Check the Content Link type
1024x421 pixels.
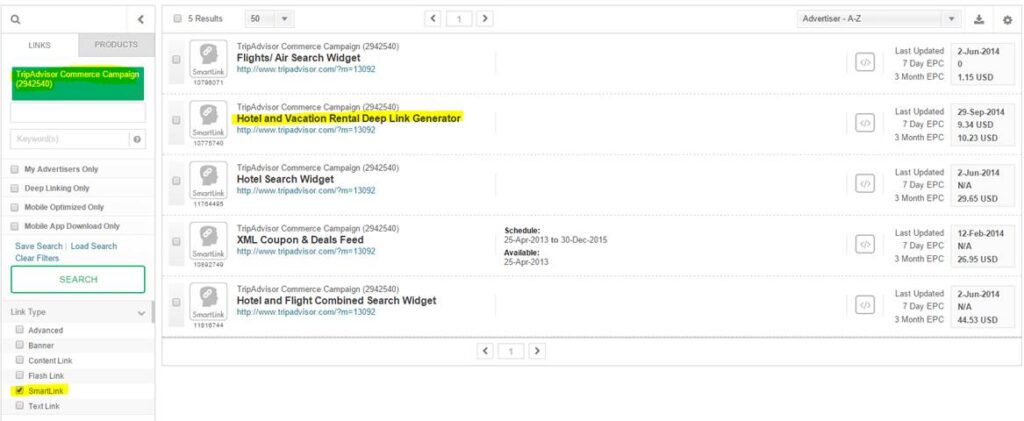click(20, 360)
